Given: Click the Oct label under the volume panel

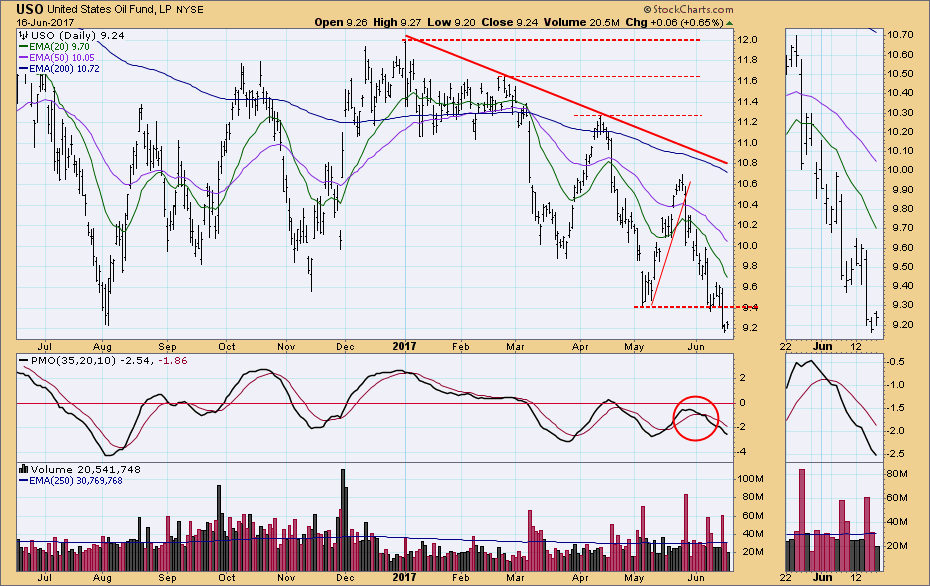Looking at the screenshot, I should tap(227, 577).
